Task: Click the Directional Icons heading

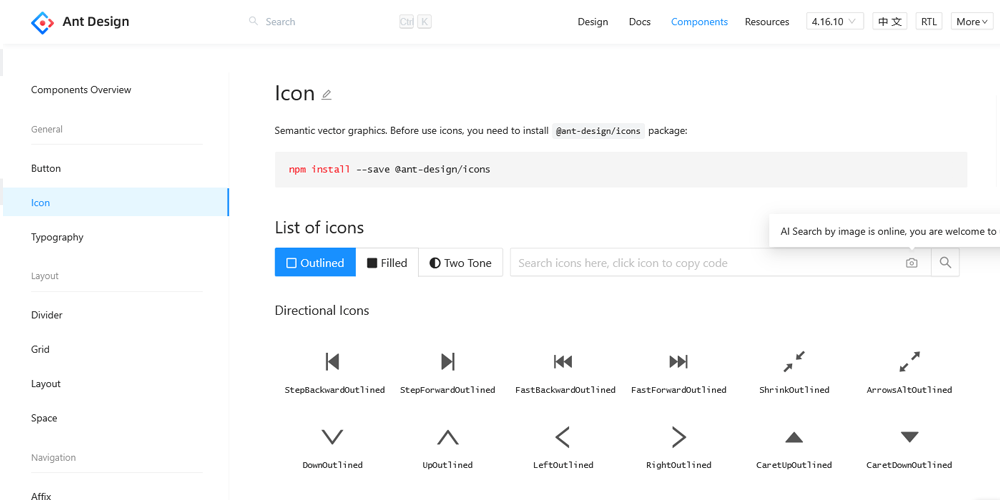Action: coord(322,311)
